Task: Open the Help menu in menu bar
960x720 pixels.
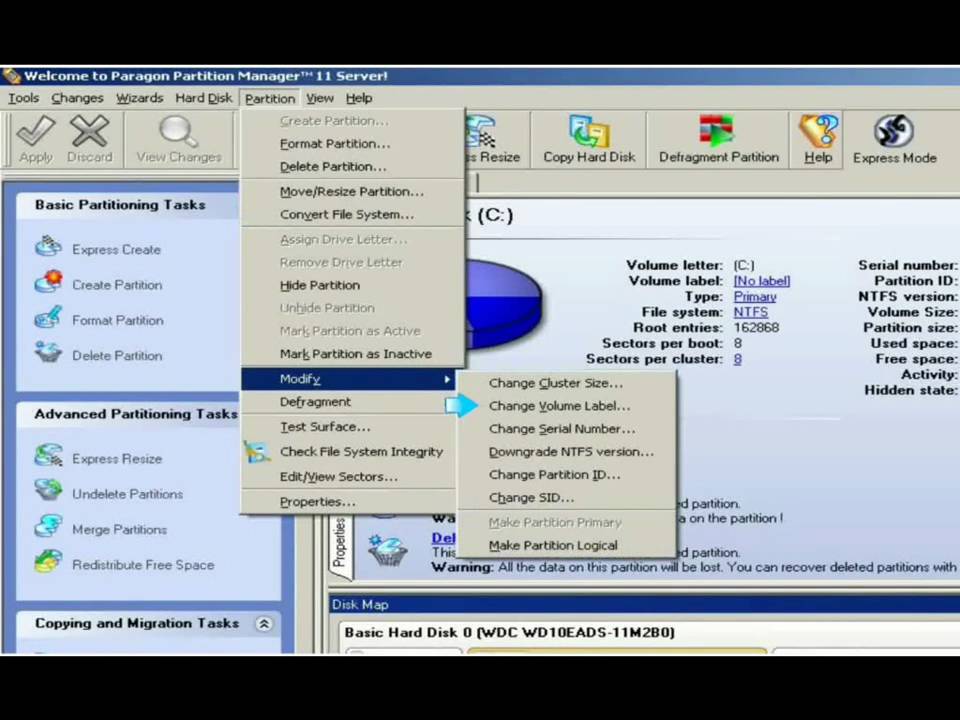Action: [359, 98]
